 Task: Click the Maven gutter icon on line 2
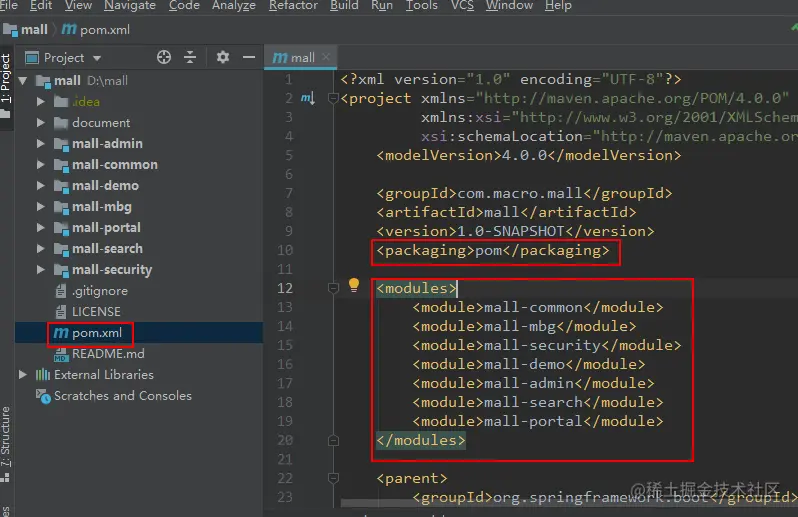click(308, 98)
